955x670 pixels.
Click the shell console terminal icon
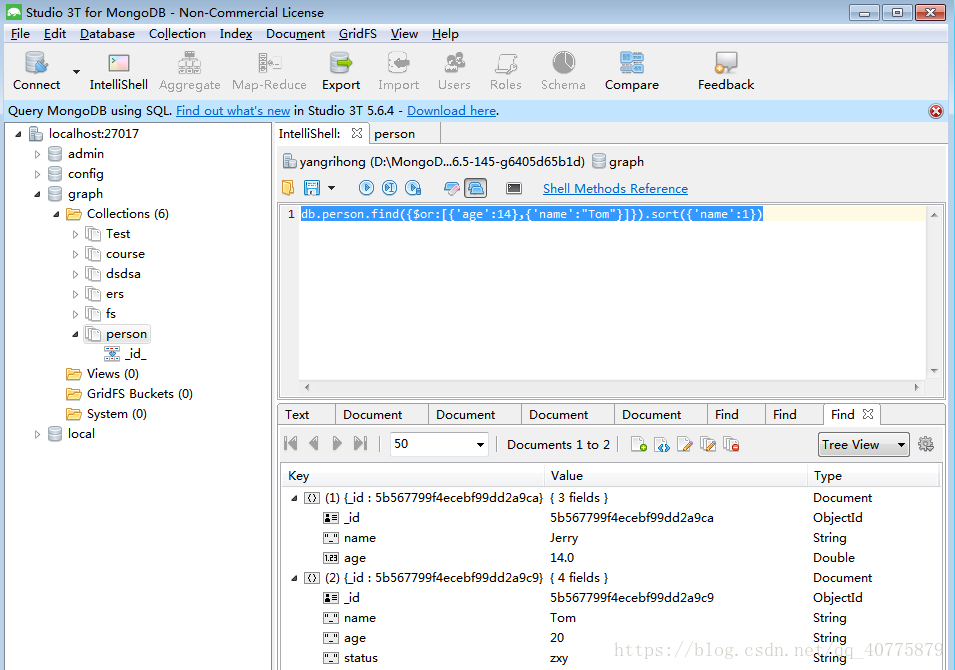pyautogui.click(x=514, y=188)
